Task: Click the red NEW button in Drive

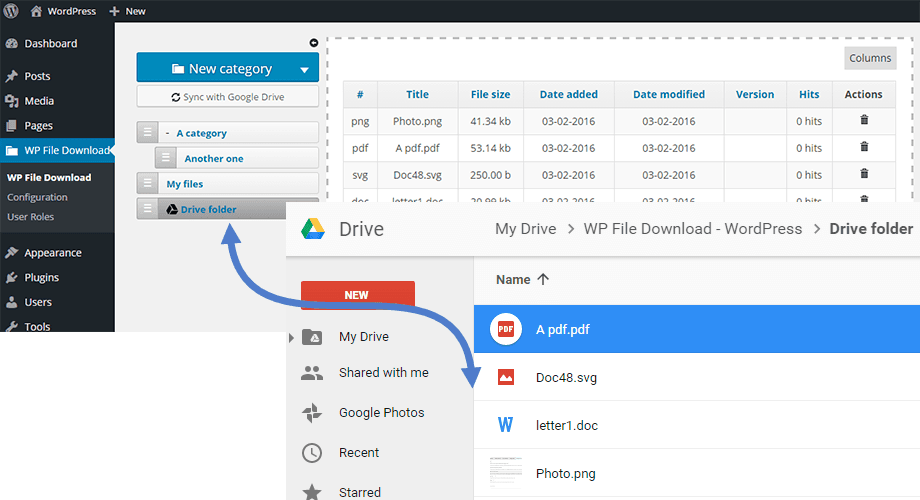Action: tap(358, 295)
